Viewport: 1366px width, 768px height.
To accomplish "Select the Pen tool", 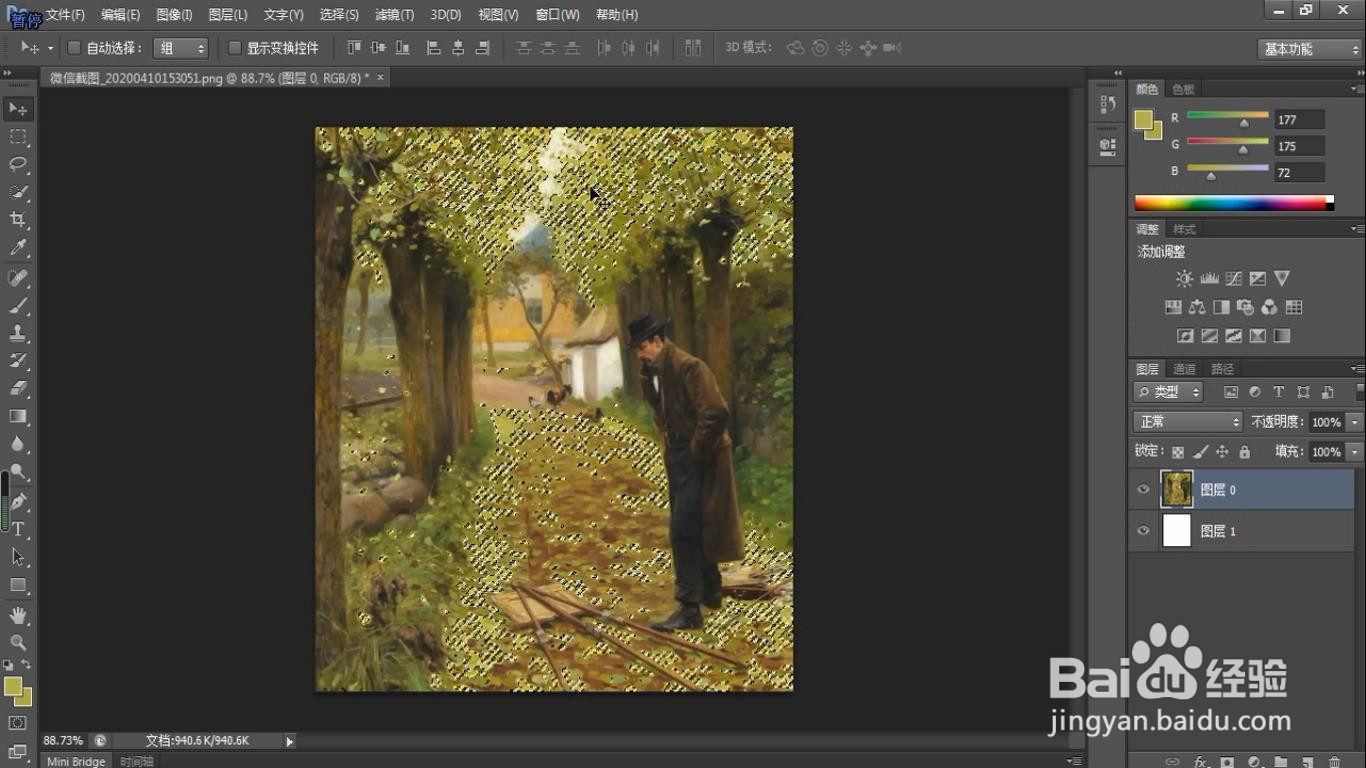I will coord(18,501).
